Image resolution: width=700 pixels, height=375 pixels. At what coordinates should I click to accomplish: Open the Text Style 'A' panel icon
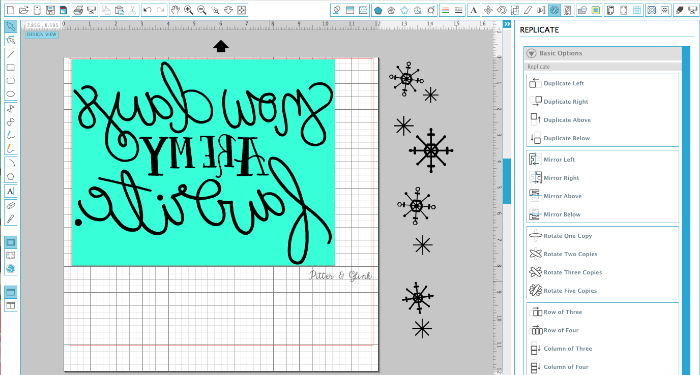click(x=474, y=9)
